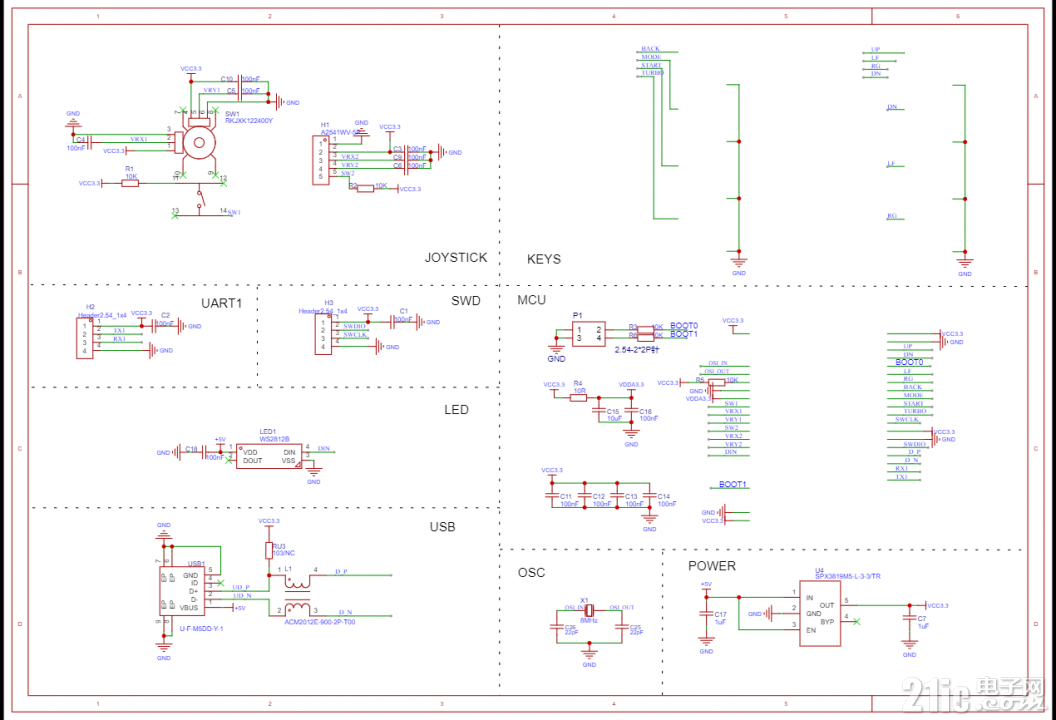Click BOOT1 label beside P1 header
1056x720 pixels.
pos(684,334)
